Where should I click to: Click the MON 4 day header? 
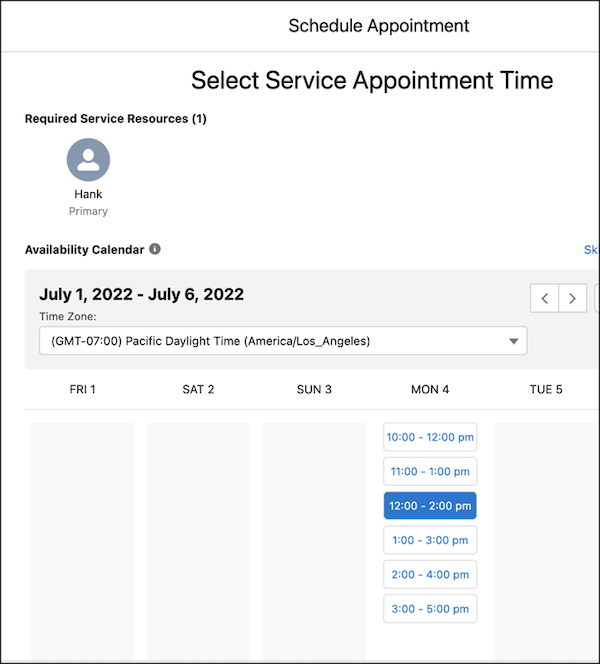click(x=430, y=389)
